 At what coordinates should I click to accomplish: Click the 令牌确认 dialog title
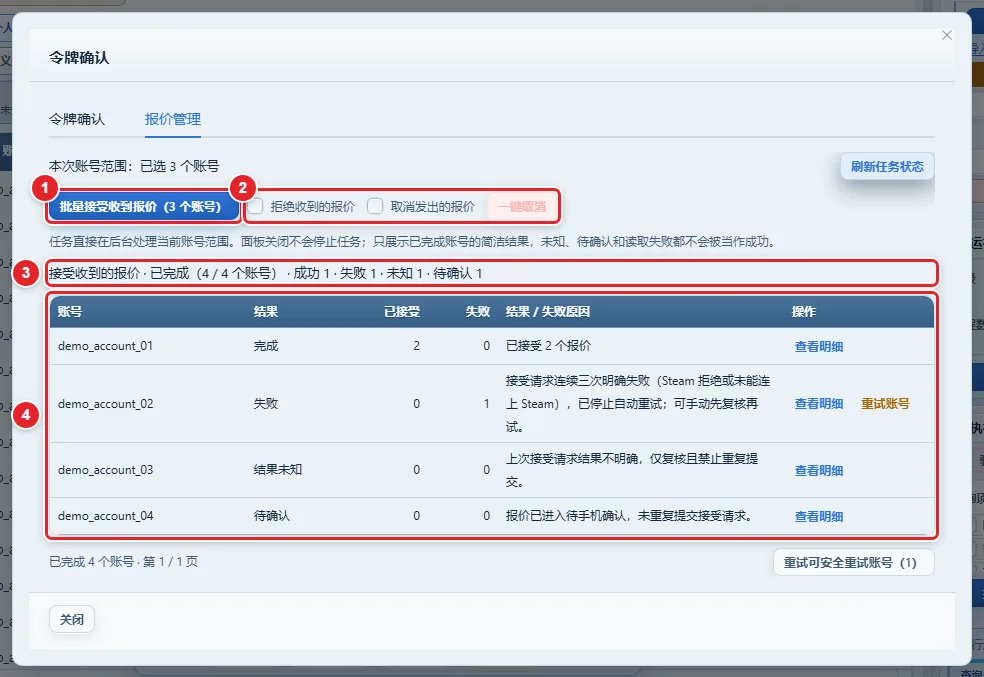click(x=79, y=58)
